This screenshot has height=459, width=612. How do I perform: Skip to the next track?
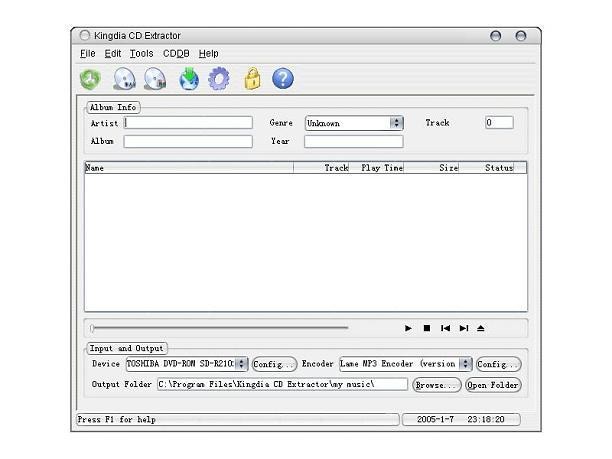point(464,328)
